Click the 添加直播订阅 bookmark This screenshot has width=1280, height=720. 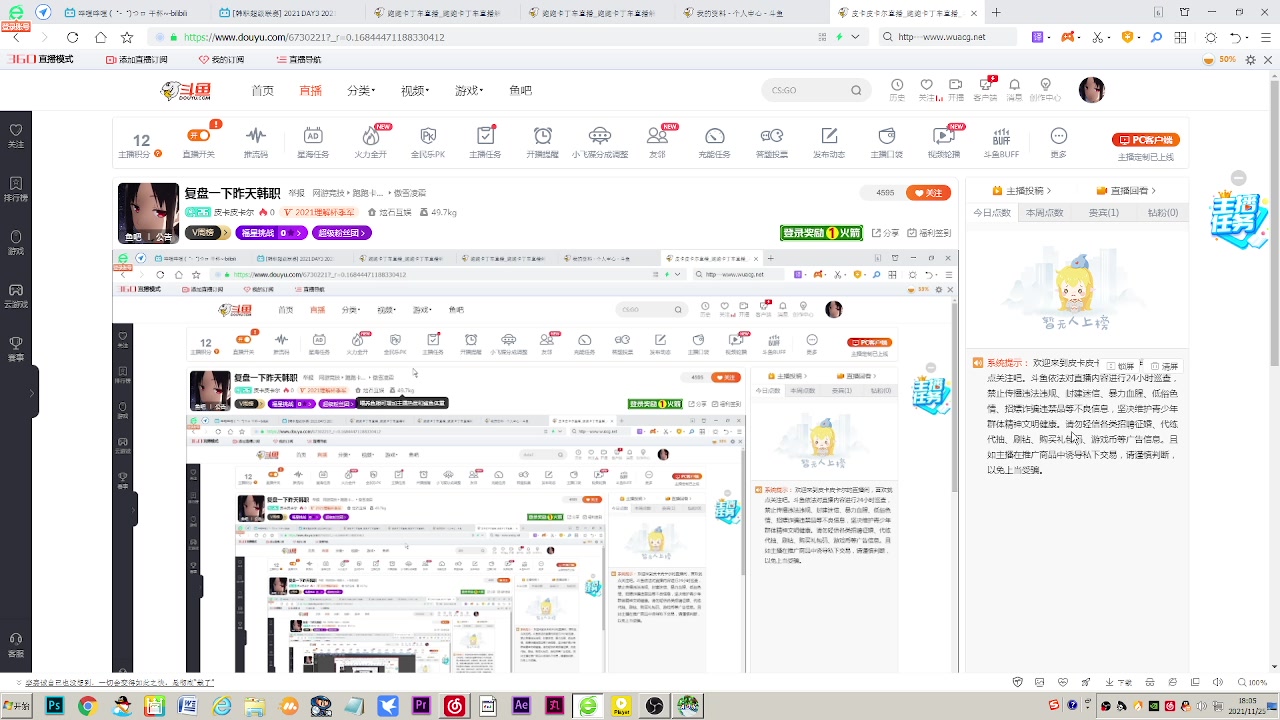(x=137, y=60)
